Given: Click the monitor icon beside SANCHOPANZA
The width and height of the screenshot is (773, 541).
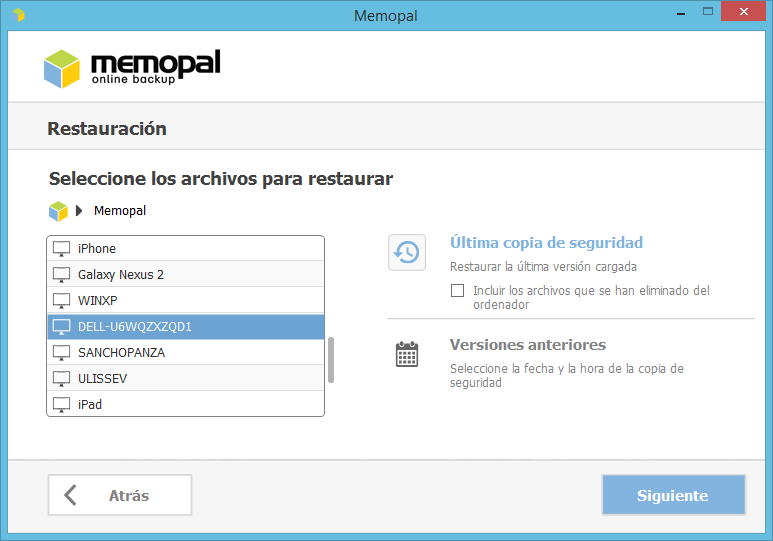Looking at the screenshot, I should pos(62,353).
